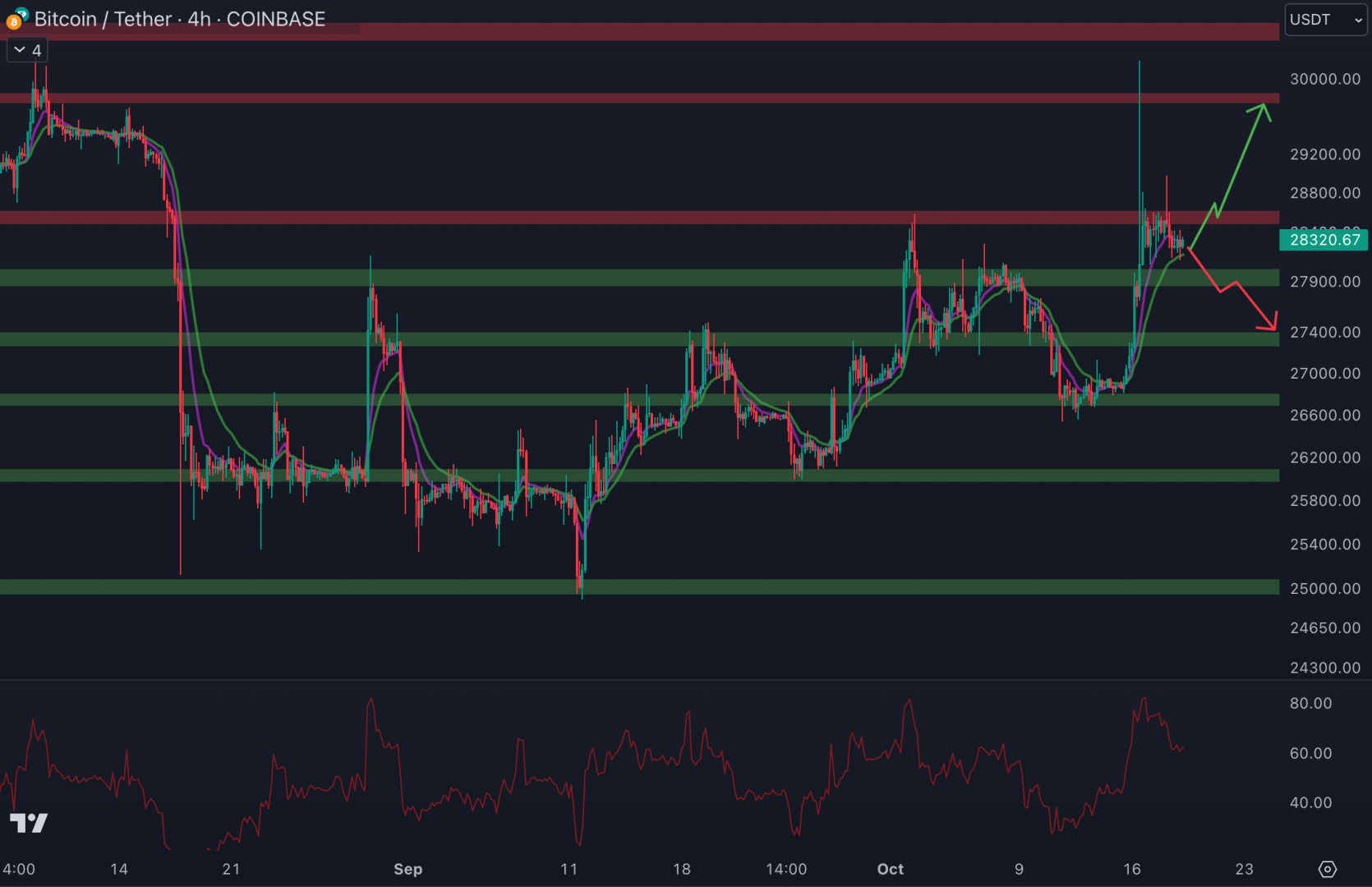Image resolution: width=1372 pixels, height=887 pixels.
Task: Click the 16 date label on time axis
Action: tap(1132, 869)
